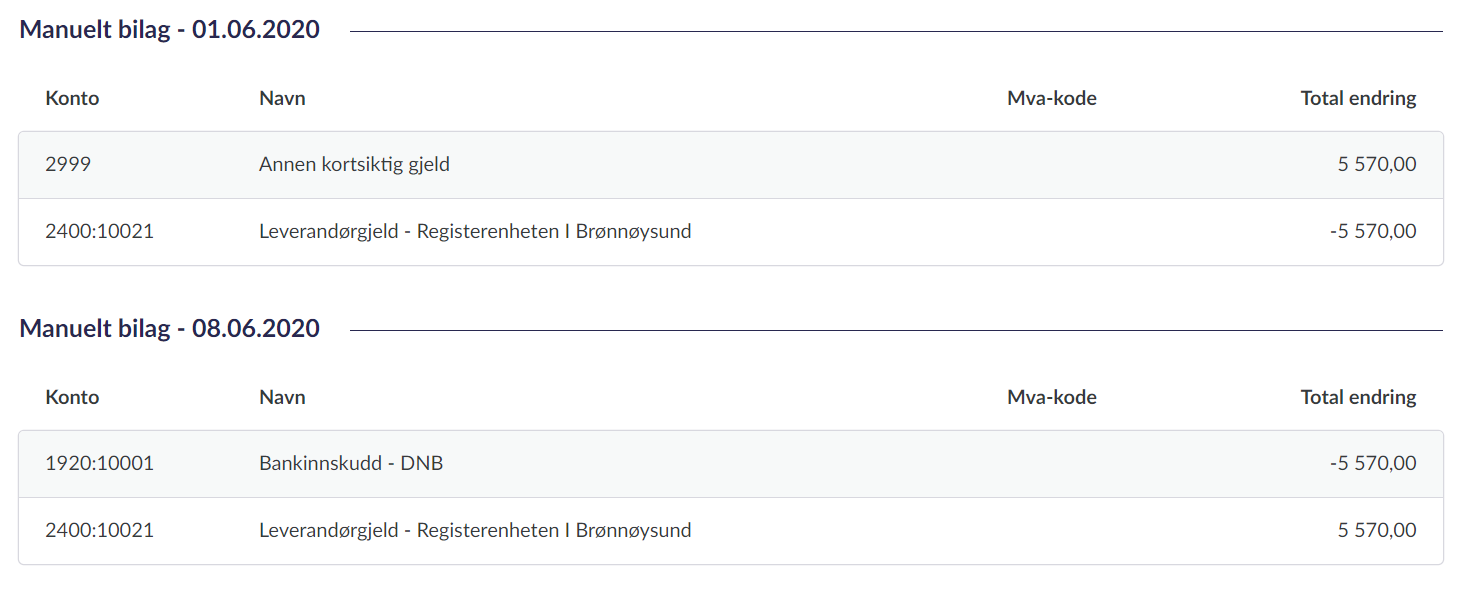Click Mva-kode header in the 08.06.2020 table
The image size is (1466, 596).
(x=1051, y=397)
